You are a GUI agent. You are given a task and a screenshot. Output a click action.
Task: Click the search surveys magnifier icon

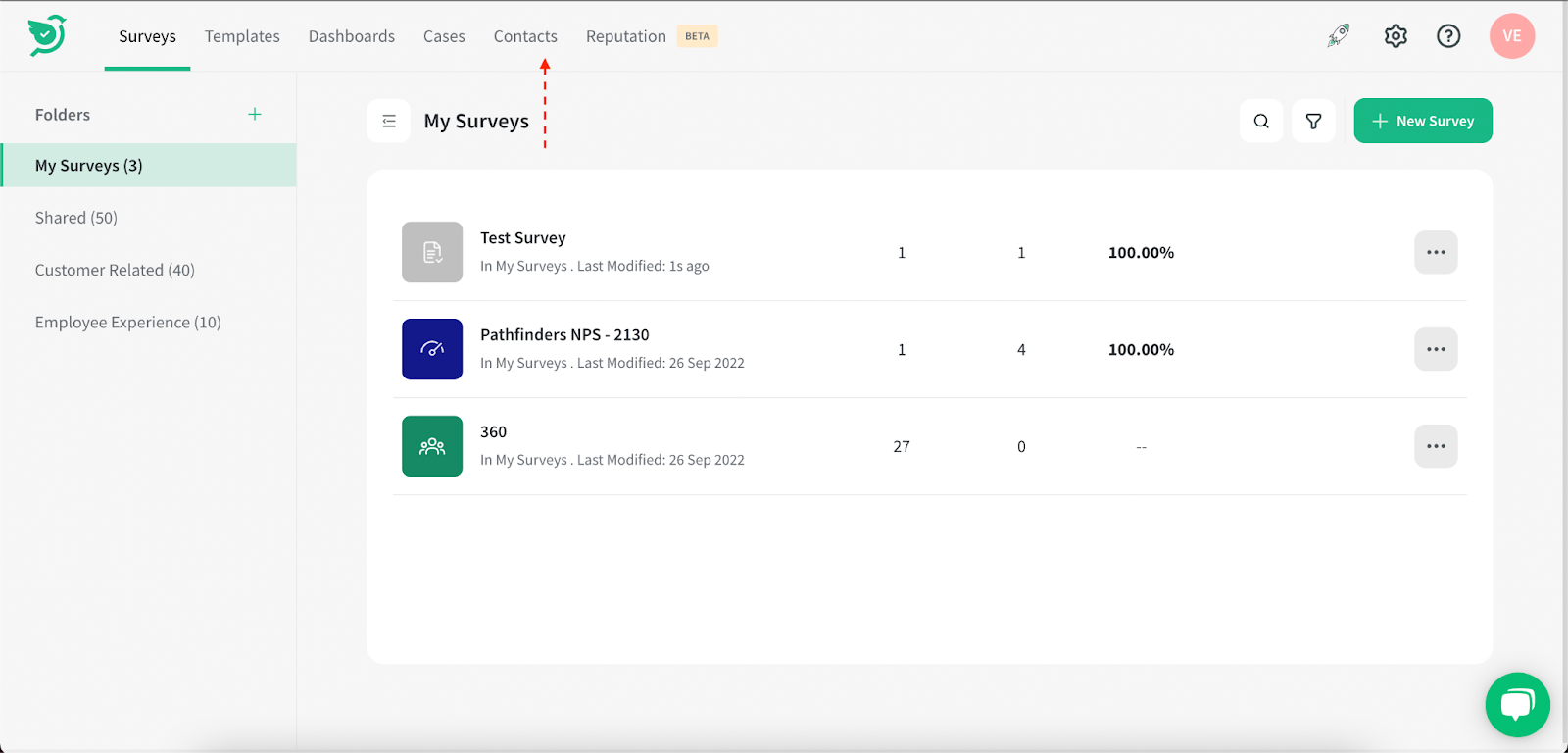1261,121
